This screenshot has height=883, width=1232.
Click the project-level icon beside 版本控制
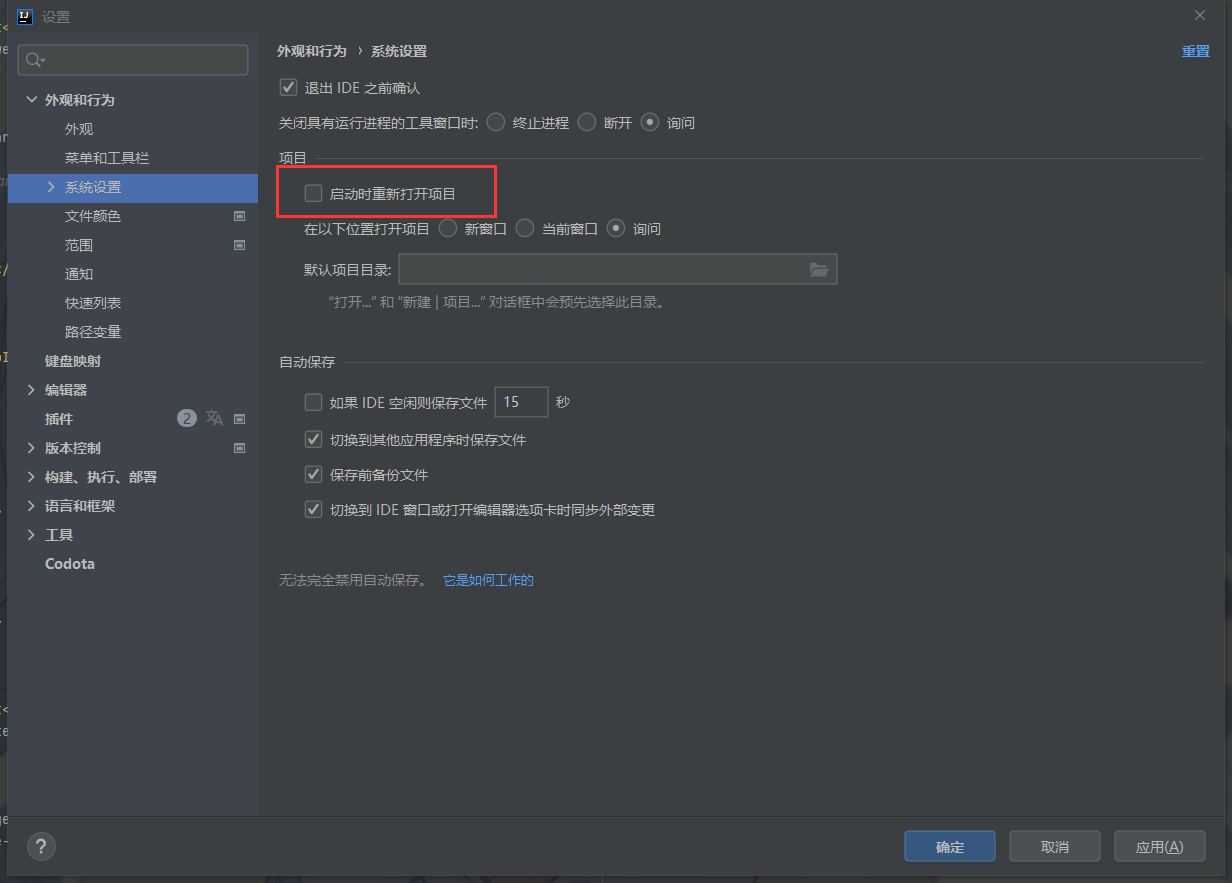point(240,448)
